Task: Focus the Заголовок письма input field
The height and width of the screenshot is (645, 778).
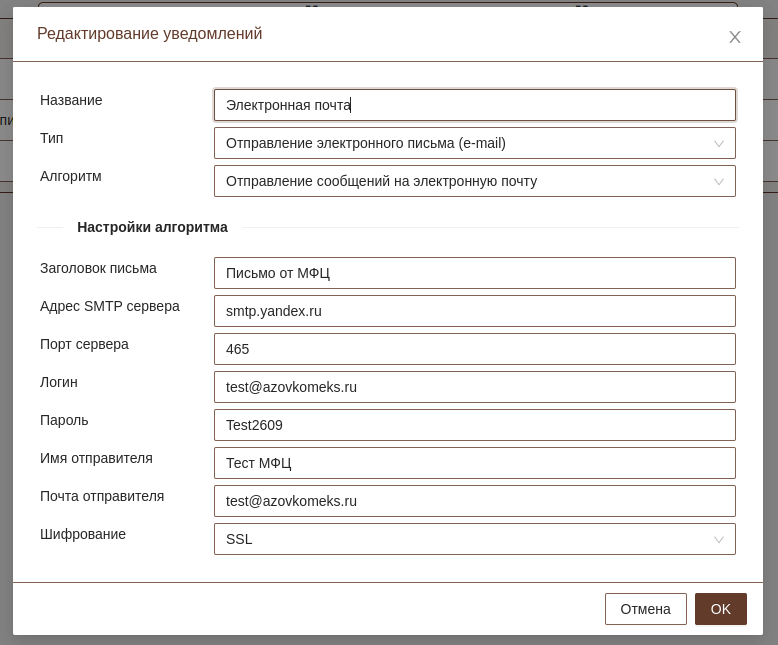Action: click(x=474, y=273)
